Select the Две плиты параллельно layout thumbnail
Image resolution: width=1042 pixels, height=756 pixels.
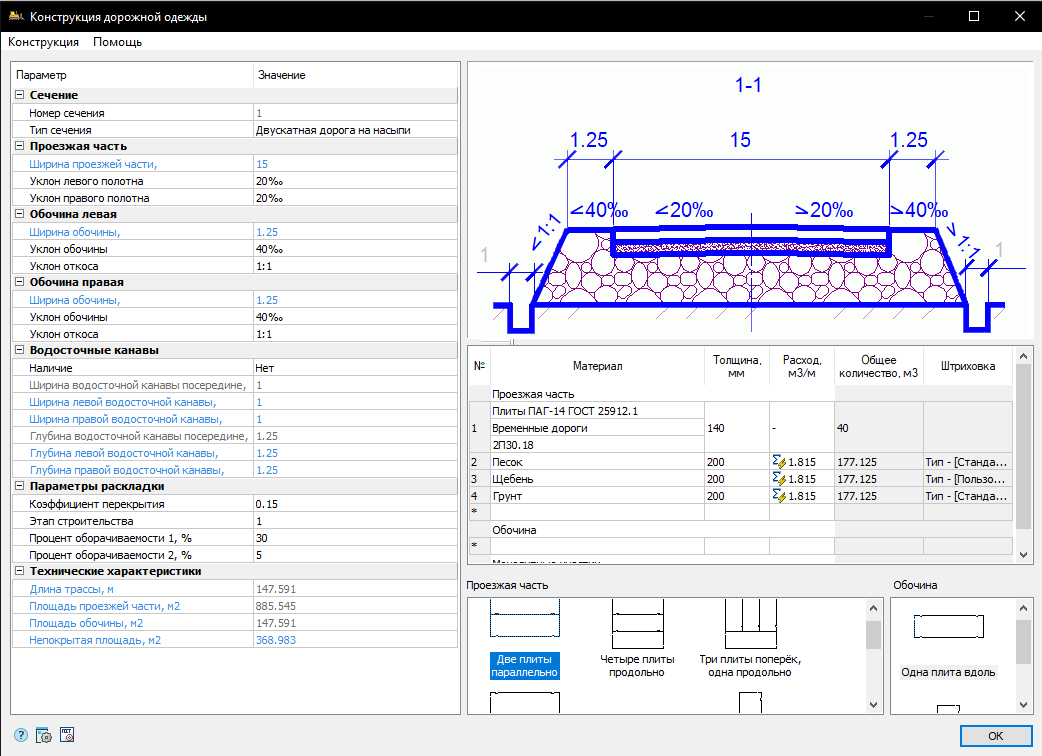[x=524, y=639]
